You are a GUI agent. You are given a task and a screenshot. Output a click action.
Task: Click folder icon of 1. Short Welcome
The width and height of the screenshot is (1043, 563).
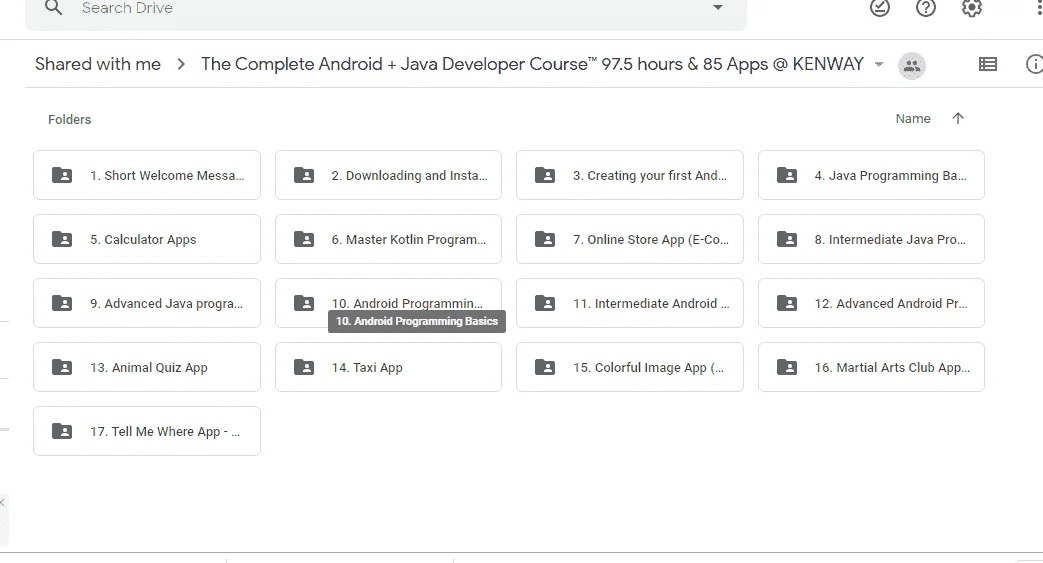(62, 175)
